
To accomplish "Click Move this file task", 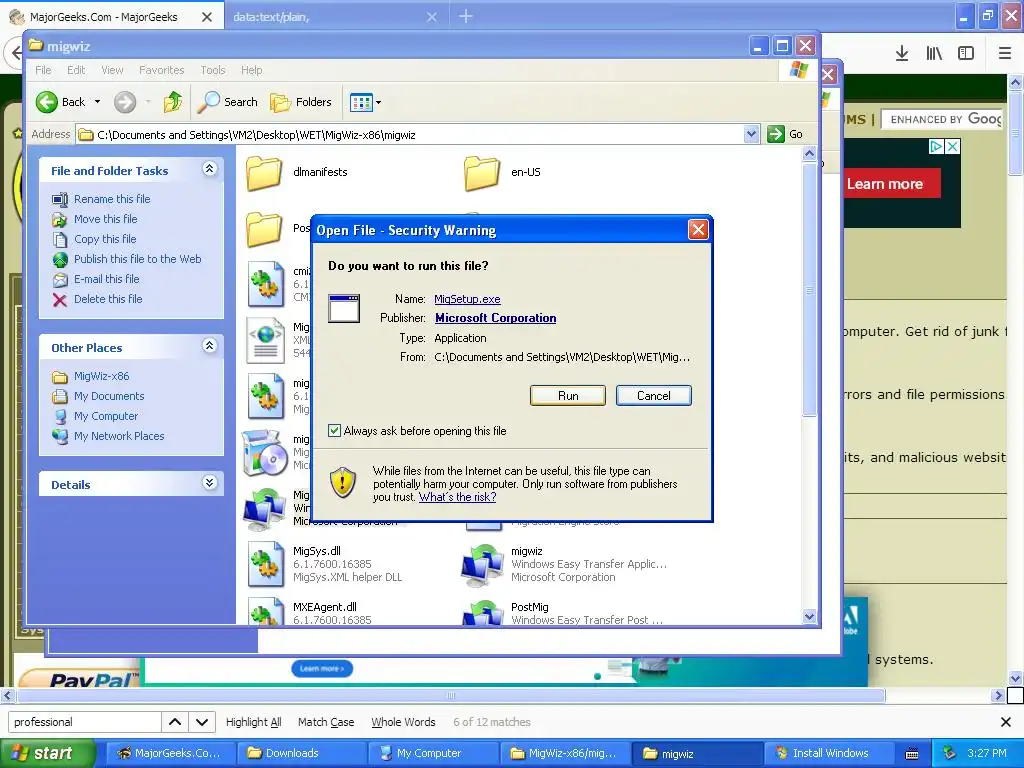I will click(x=105, y=219).
